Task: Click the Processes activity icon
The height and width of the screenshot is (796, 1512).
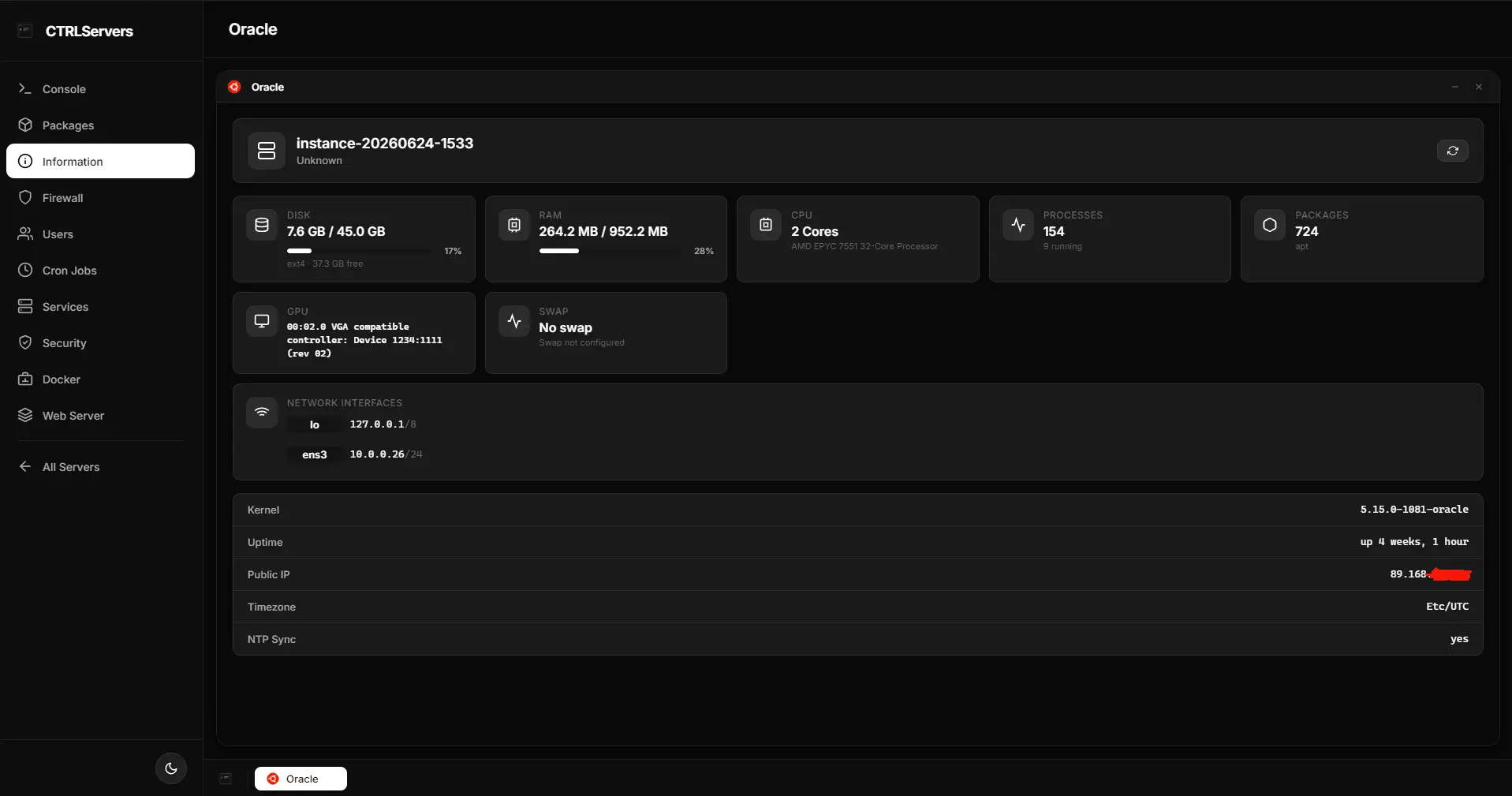Action: click(x=1018, y=226)
